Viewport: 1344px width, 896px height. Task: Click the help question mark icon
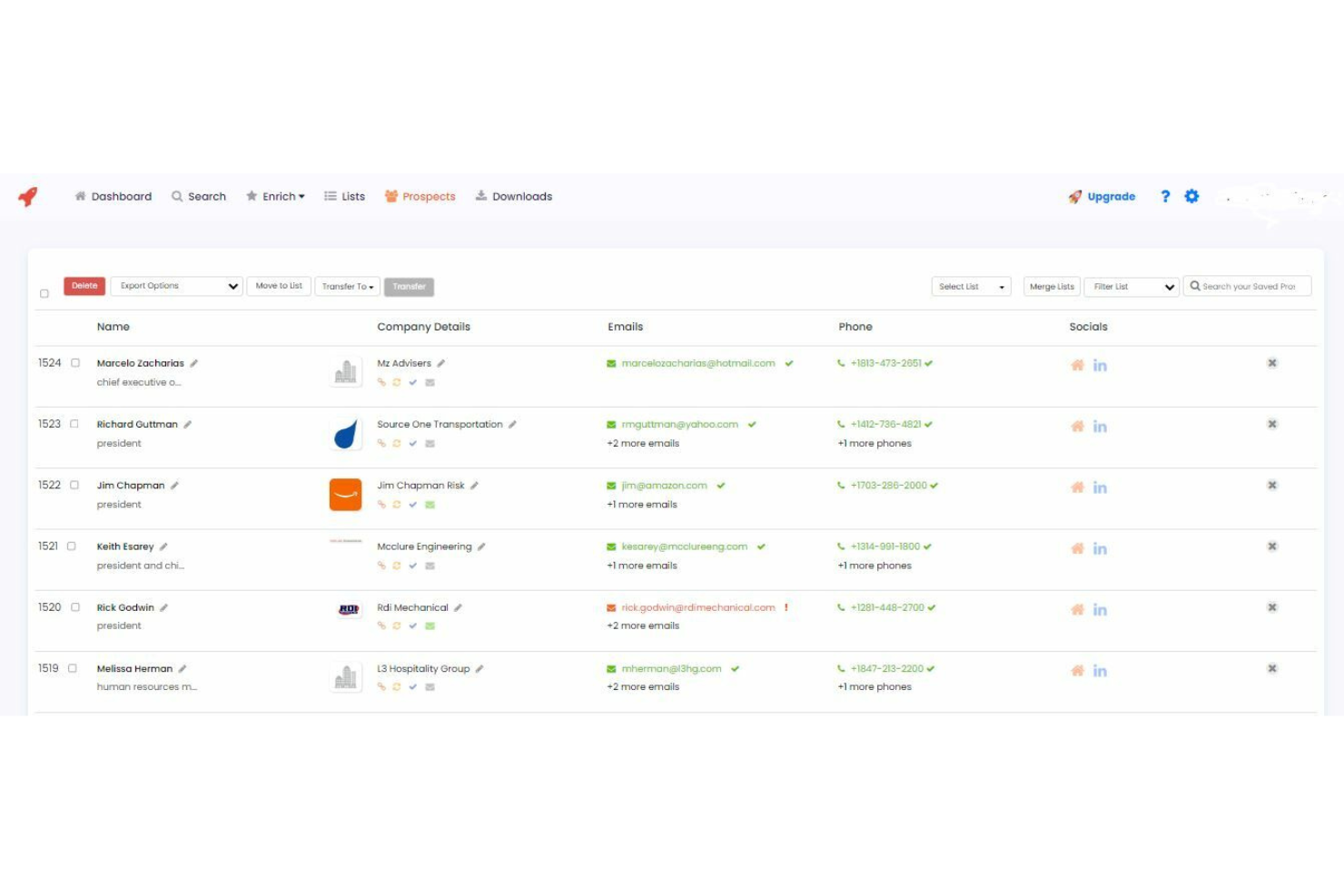[1165, 196]
